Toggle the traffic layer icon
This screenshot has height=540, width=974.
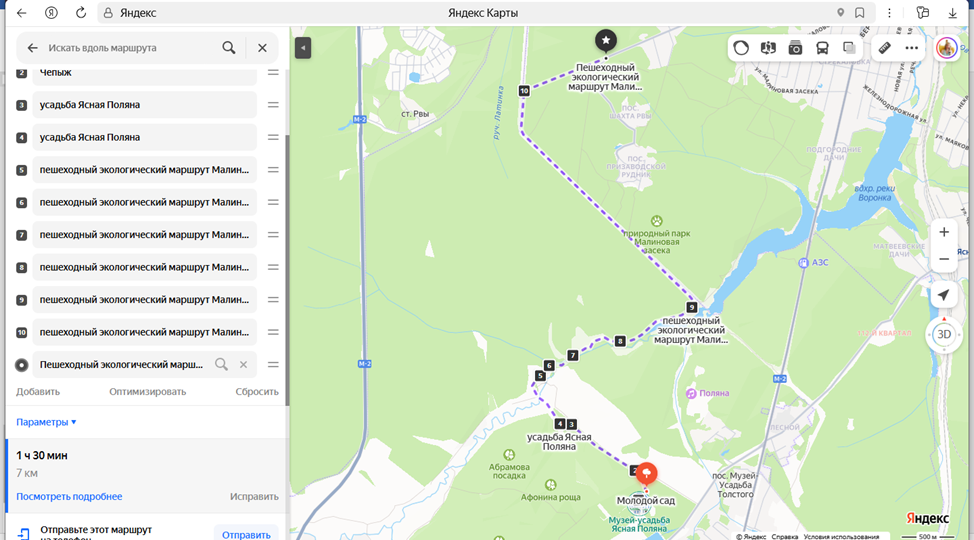(x=741, y=48)
